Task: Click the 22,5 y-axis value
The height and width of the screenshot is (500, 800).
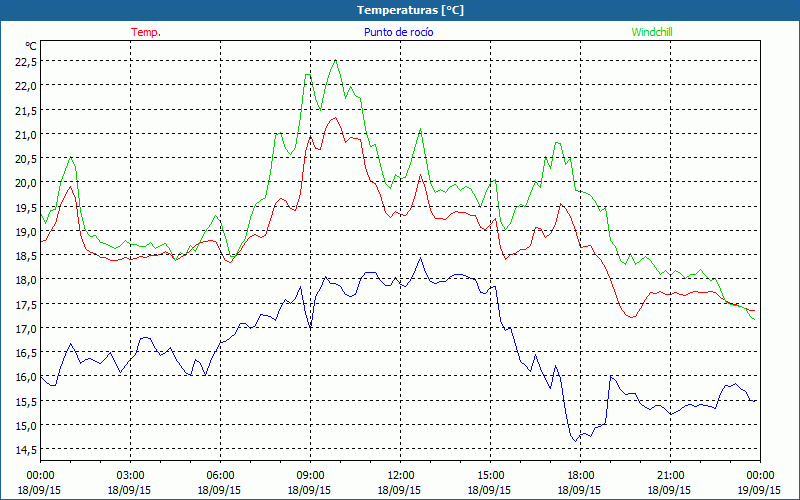Action: pos(26,62)
